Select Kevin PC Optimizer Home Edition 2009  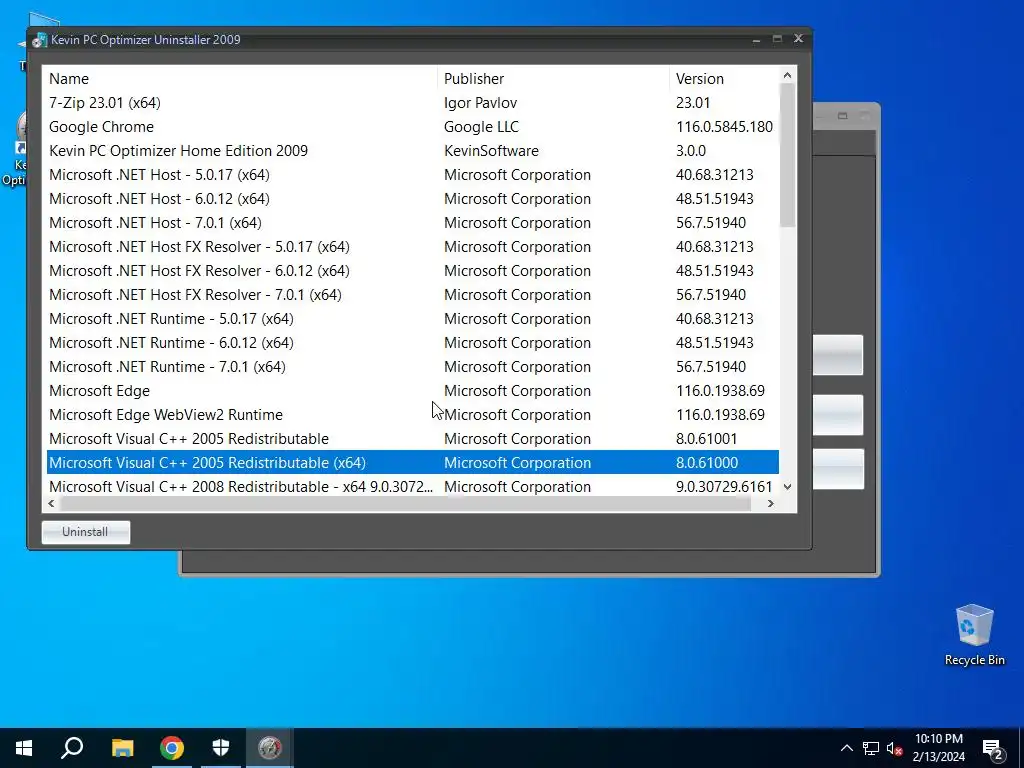pyautogui.click(x=413, y=151)
